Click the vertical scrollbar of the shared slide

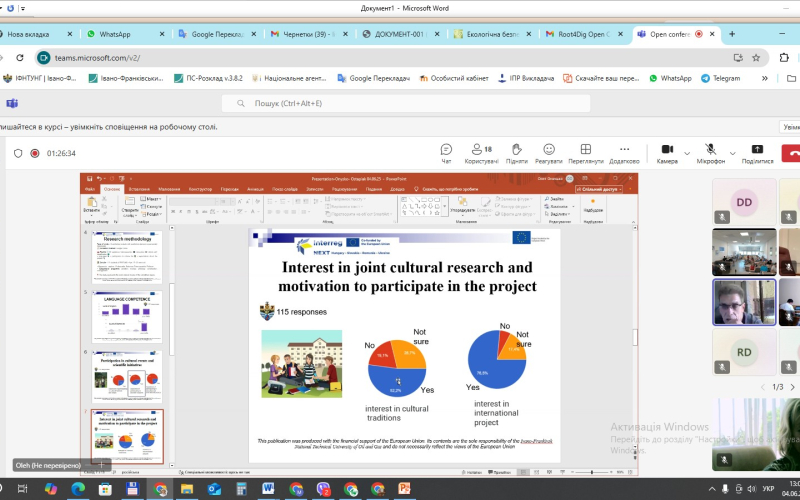[635, 338]
